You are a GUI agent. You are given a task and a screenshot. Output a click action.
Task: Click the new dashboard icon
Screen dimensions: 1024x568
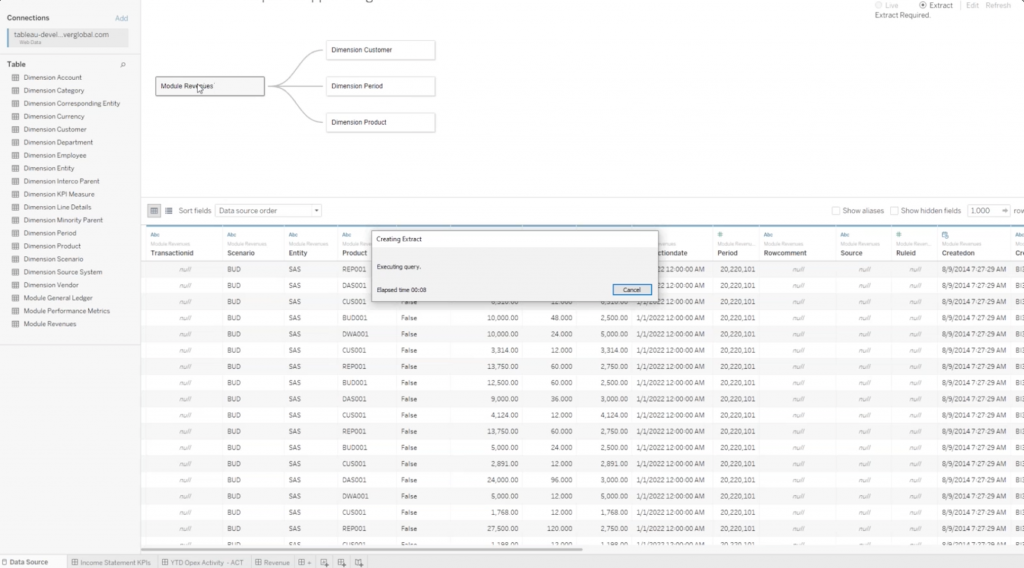(x=341, y=562)
